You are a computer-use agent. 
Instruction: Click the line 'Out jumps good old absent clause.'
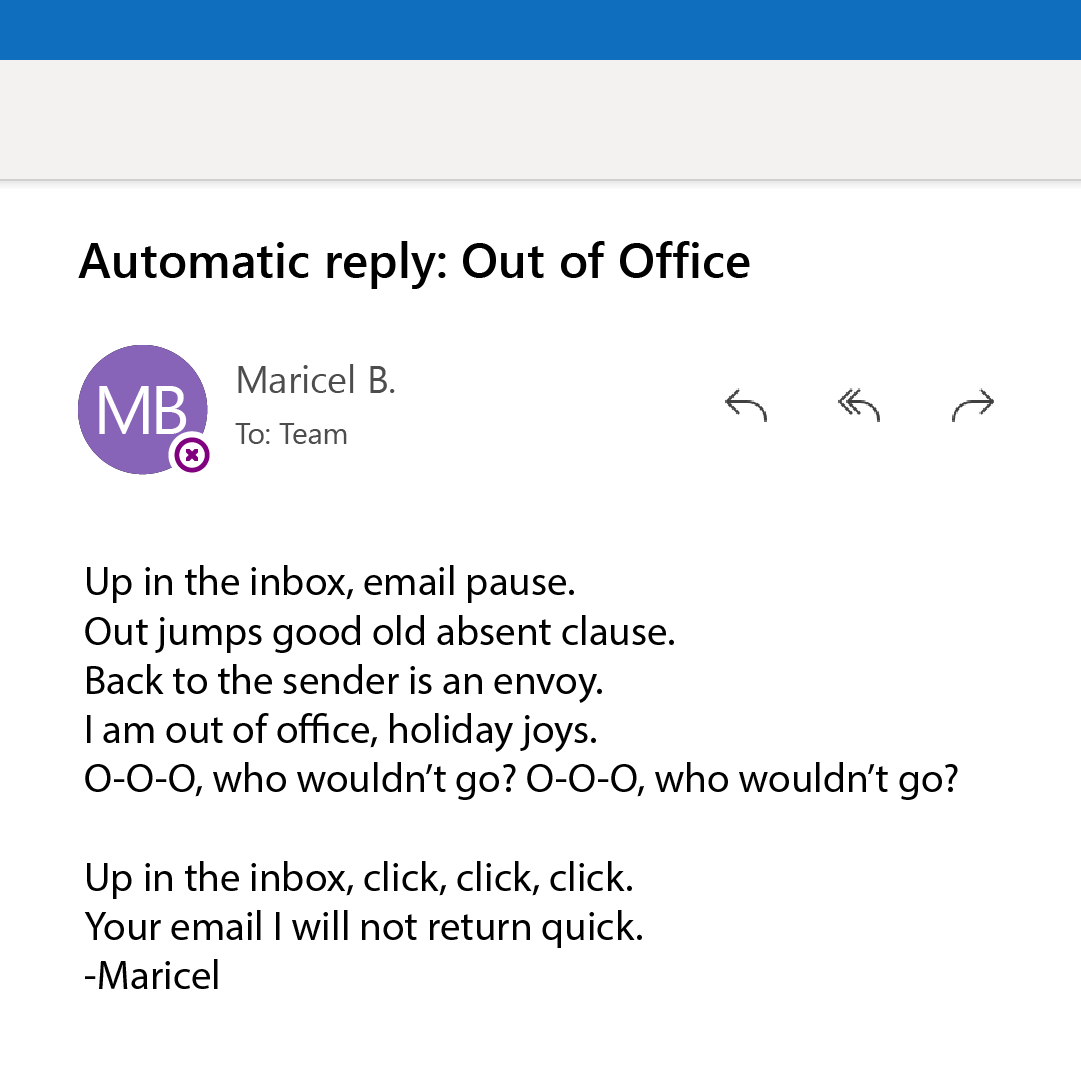[380, 632]
